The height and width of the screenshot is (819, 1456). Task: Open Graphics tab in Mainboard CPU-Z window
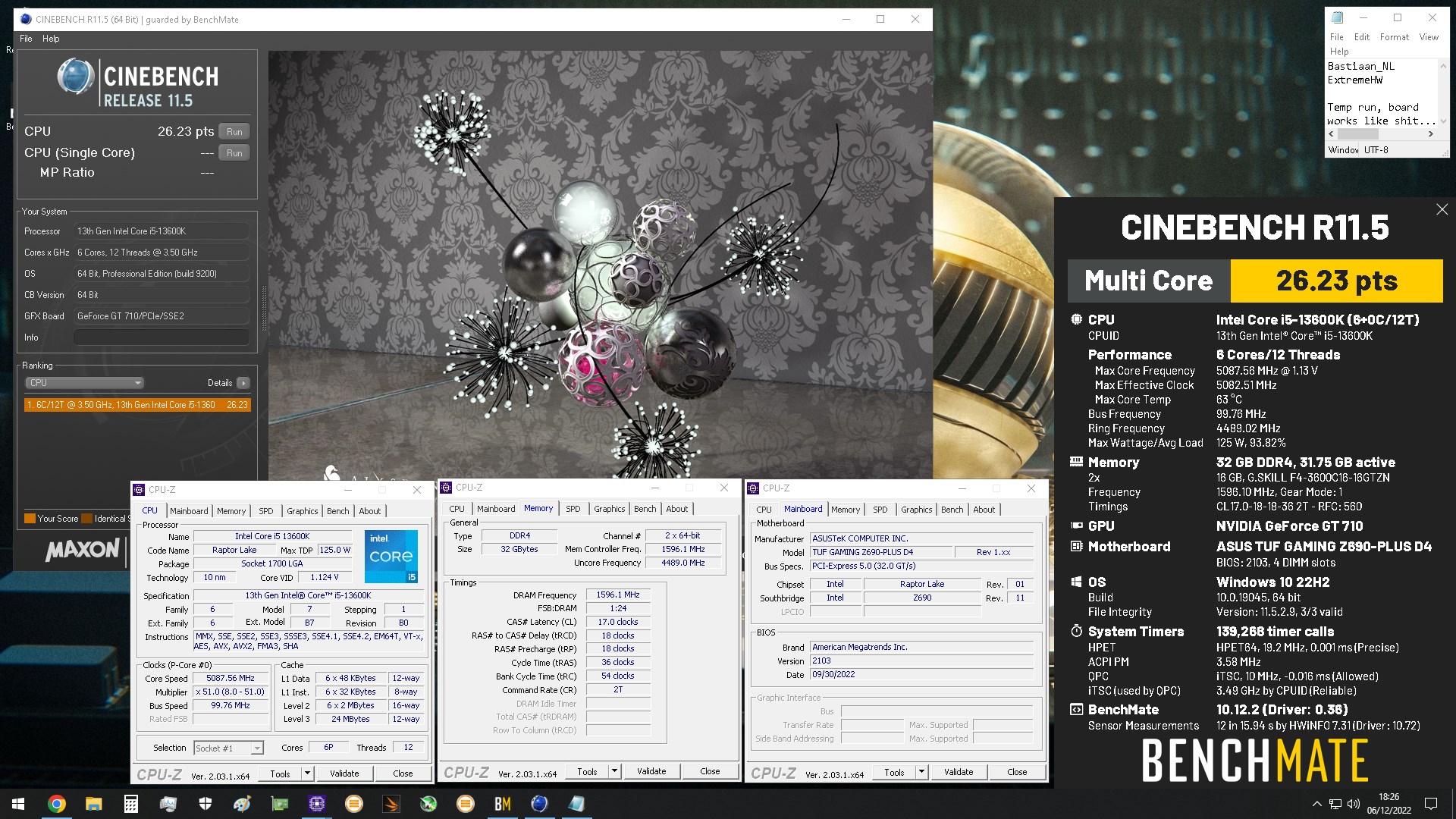pyautogui.click(x=916, y=510)
